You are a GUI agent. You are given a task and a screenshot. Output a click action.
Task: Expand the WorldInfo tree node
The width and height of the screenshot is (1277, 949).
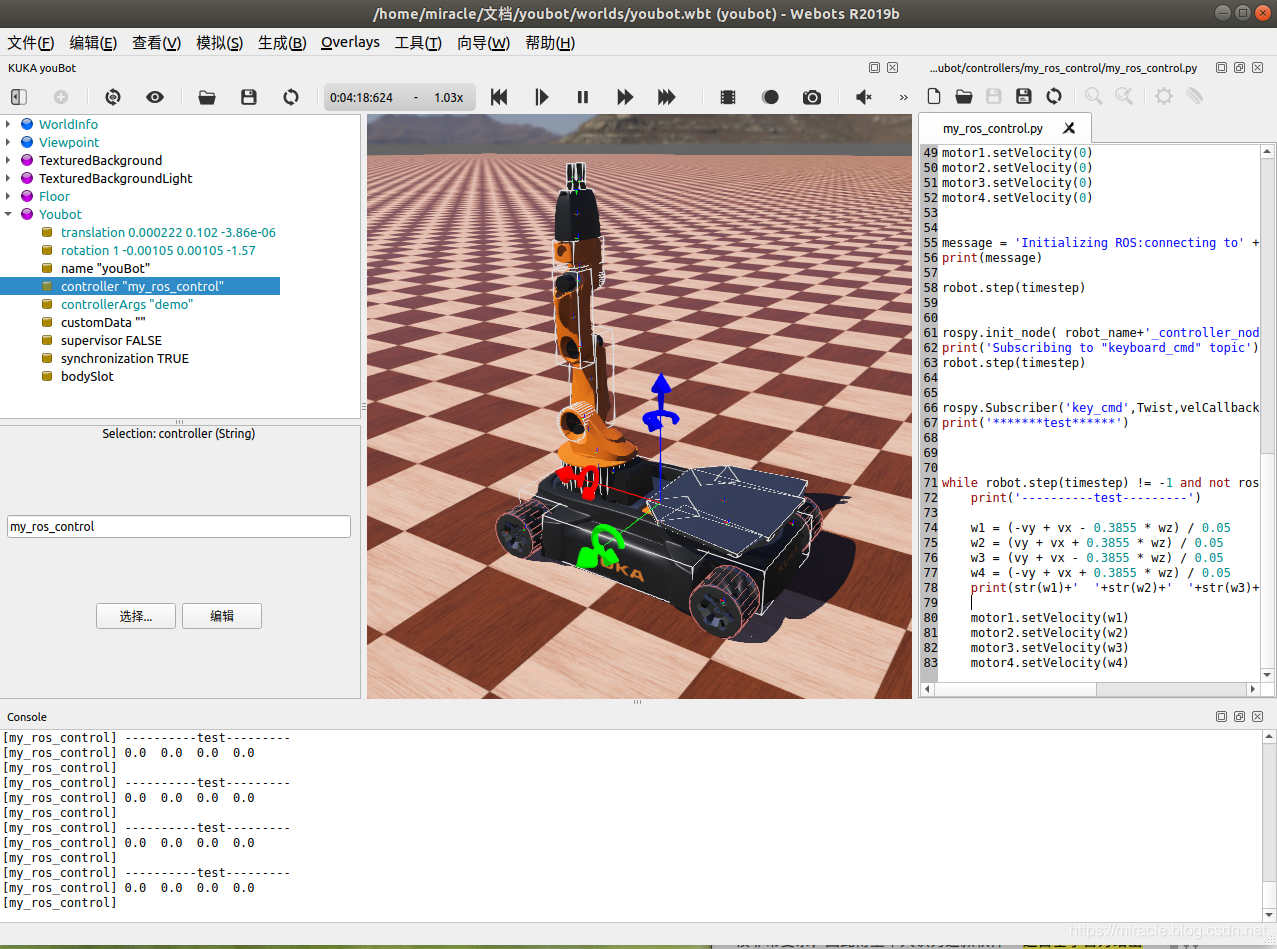[8, 124]
